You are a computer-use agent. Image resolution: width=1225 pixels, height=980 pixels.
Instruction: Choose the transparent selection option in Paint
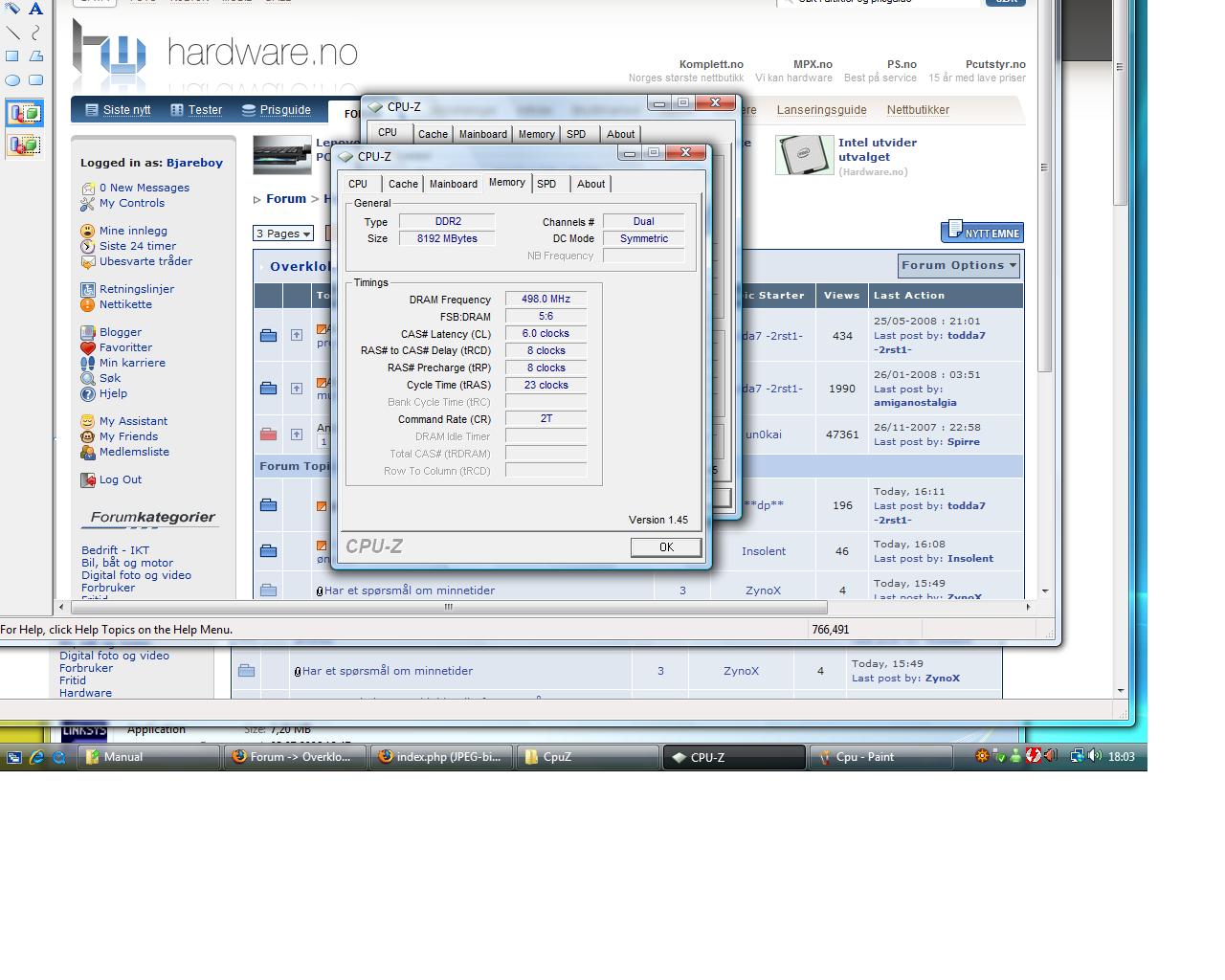[x=24, y=145]
